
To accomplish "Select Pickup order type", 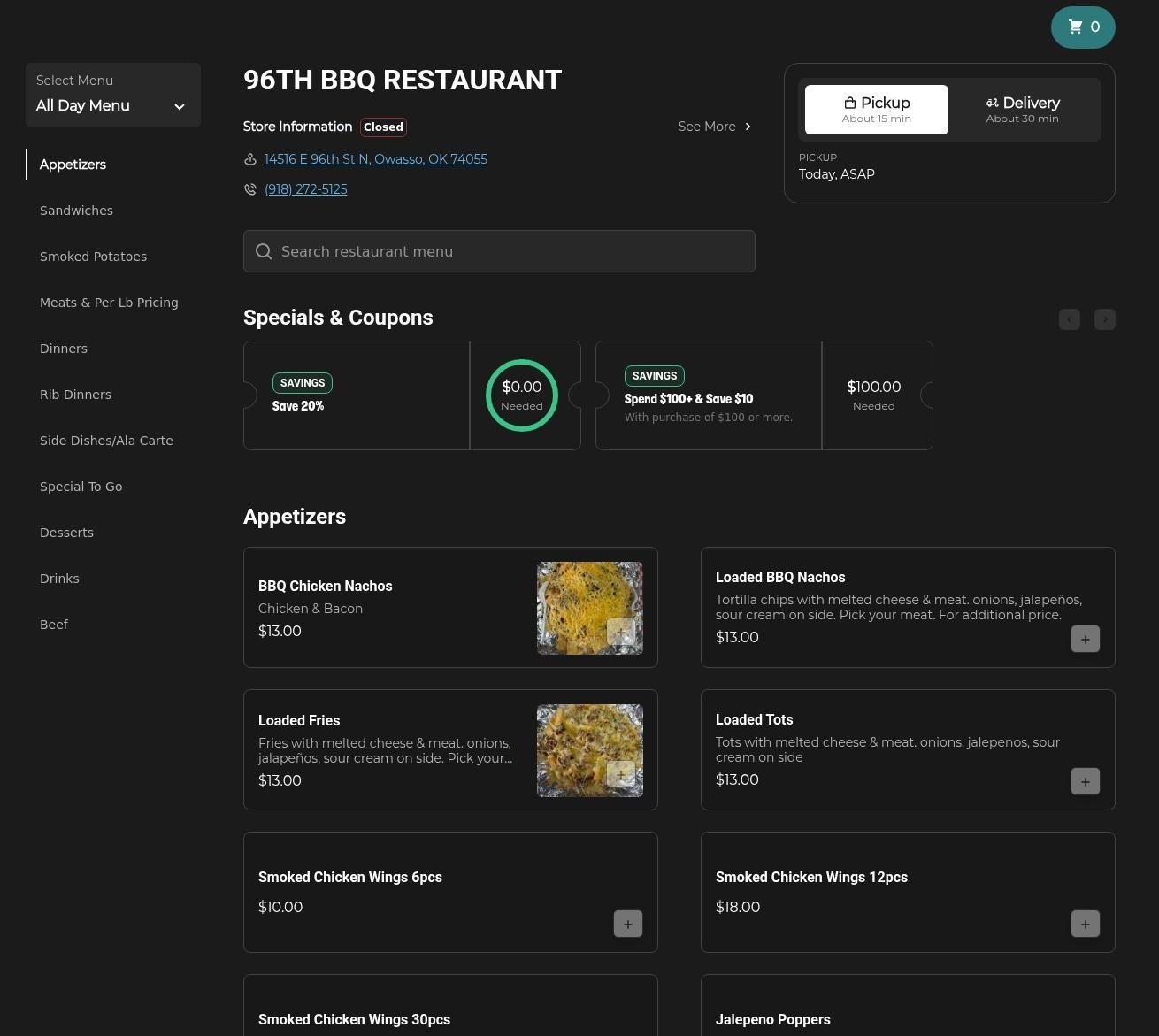I will click(876, 110).
